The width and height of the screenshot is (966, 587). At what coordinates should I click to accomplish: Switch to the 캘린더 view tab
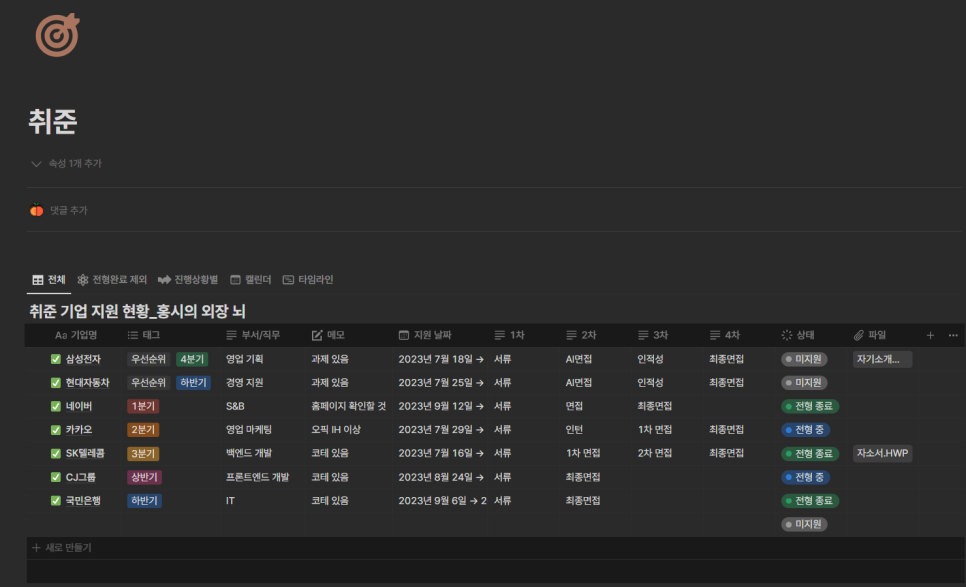point(251,280)
